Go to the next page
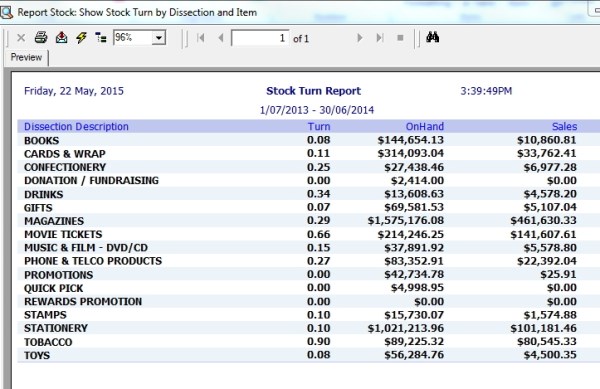 point(359,38)
